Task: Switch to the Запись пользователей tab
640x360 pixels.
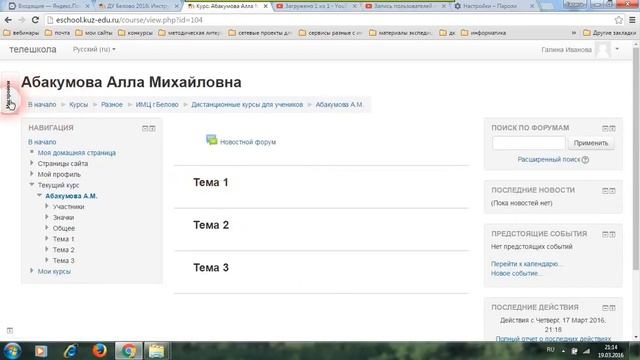Action: coord(404,6)
